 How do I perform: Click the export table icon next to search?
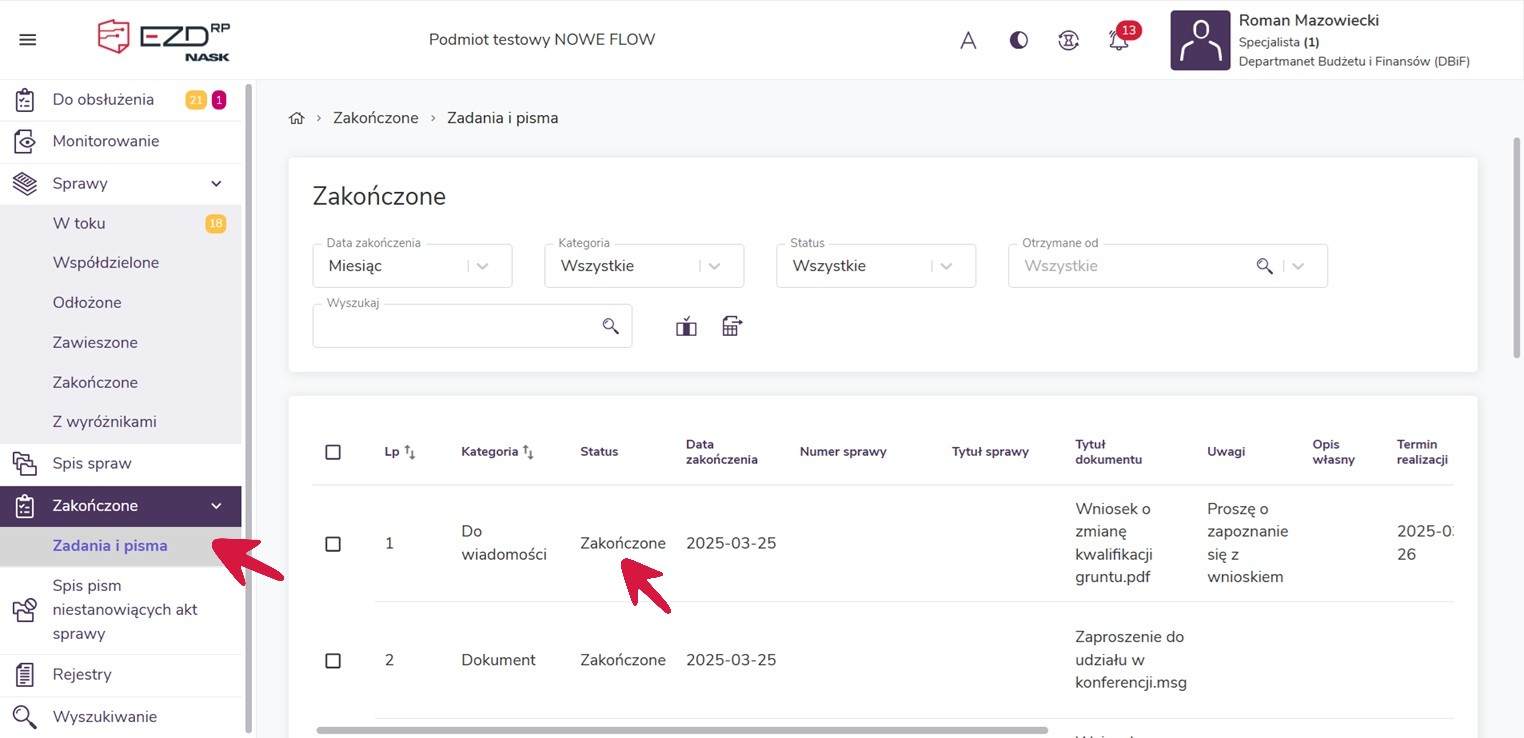(732, 326)
